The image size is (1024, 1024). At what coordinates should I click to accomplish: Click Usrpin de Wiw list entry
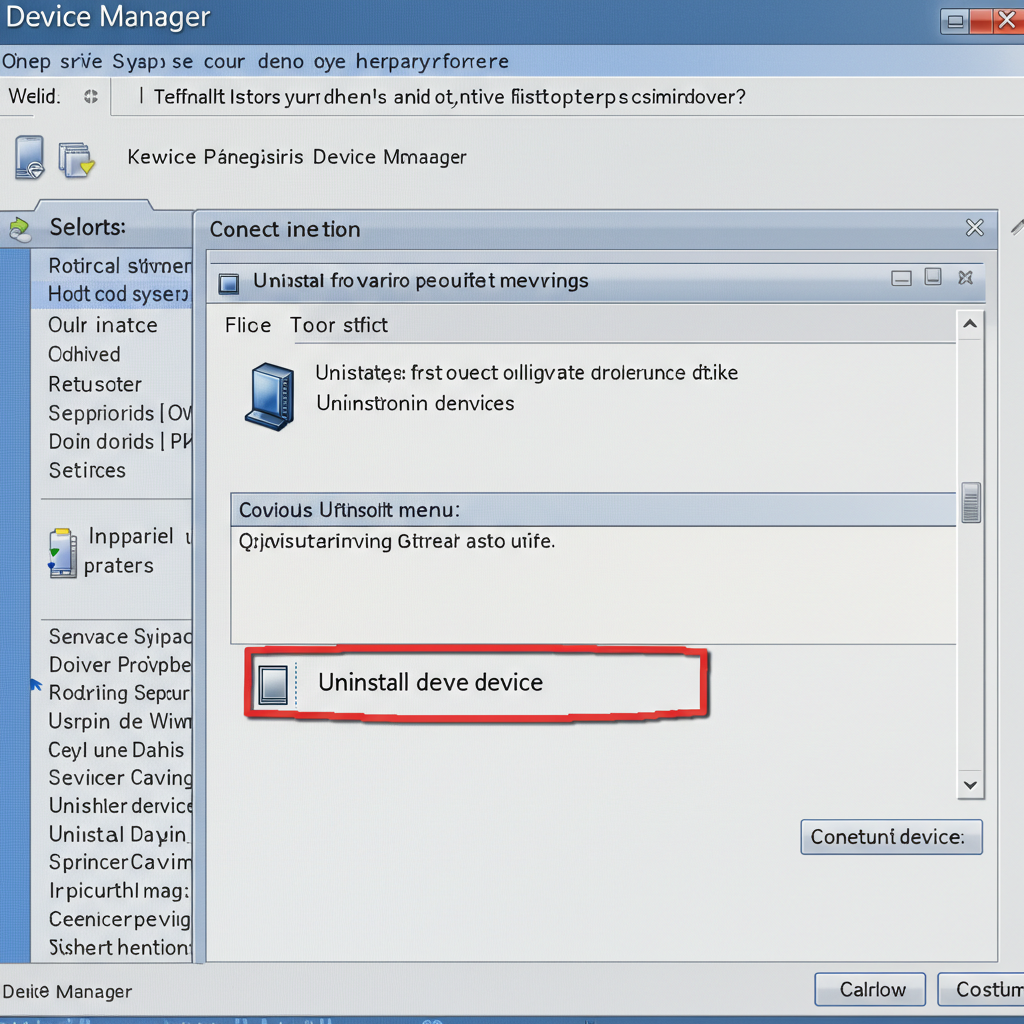(120, 721)
